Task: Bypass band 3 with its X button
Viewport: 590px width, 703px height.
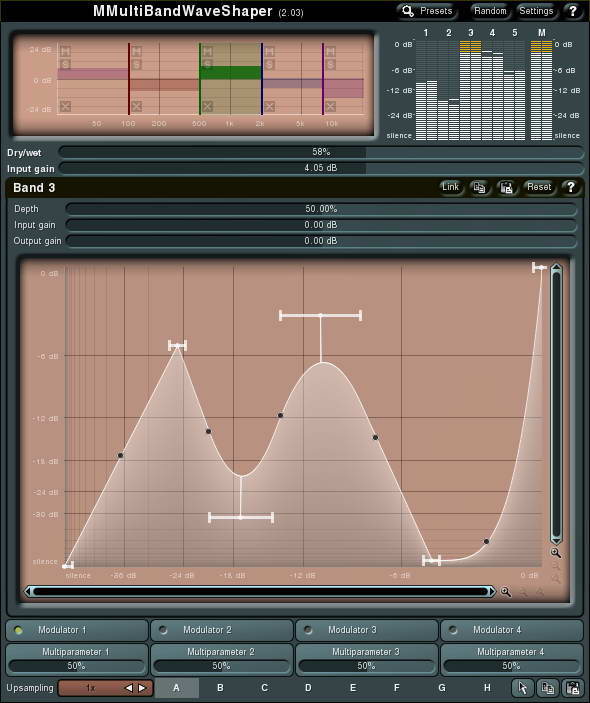Action: point(207,106)
